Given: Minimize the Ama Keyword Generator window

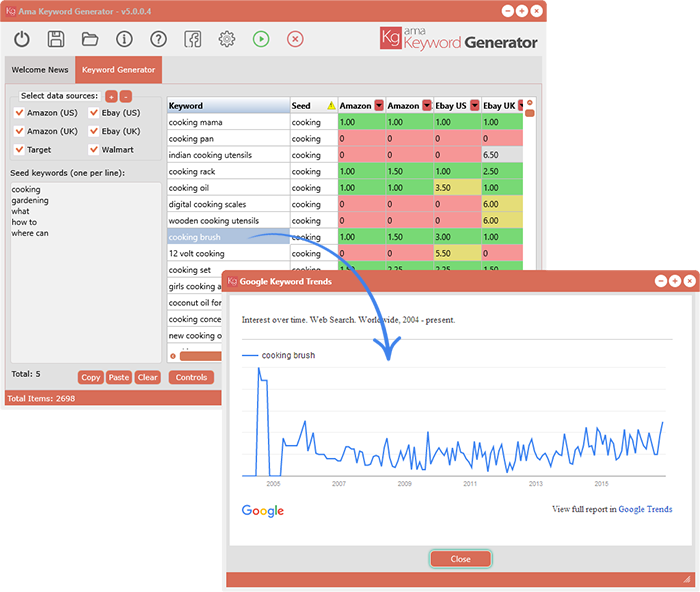Looking at the screenshot, I should pos(508,11).
